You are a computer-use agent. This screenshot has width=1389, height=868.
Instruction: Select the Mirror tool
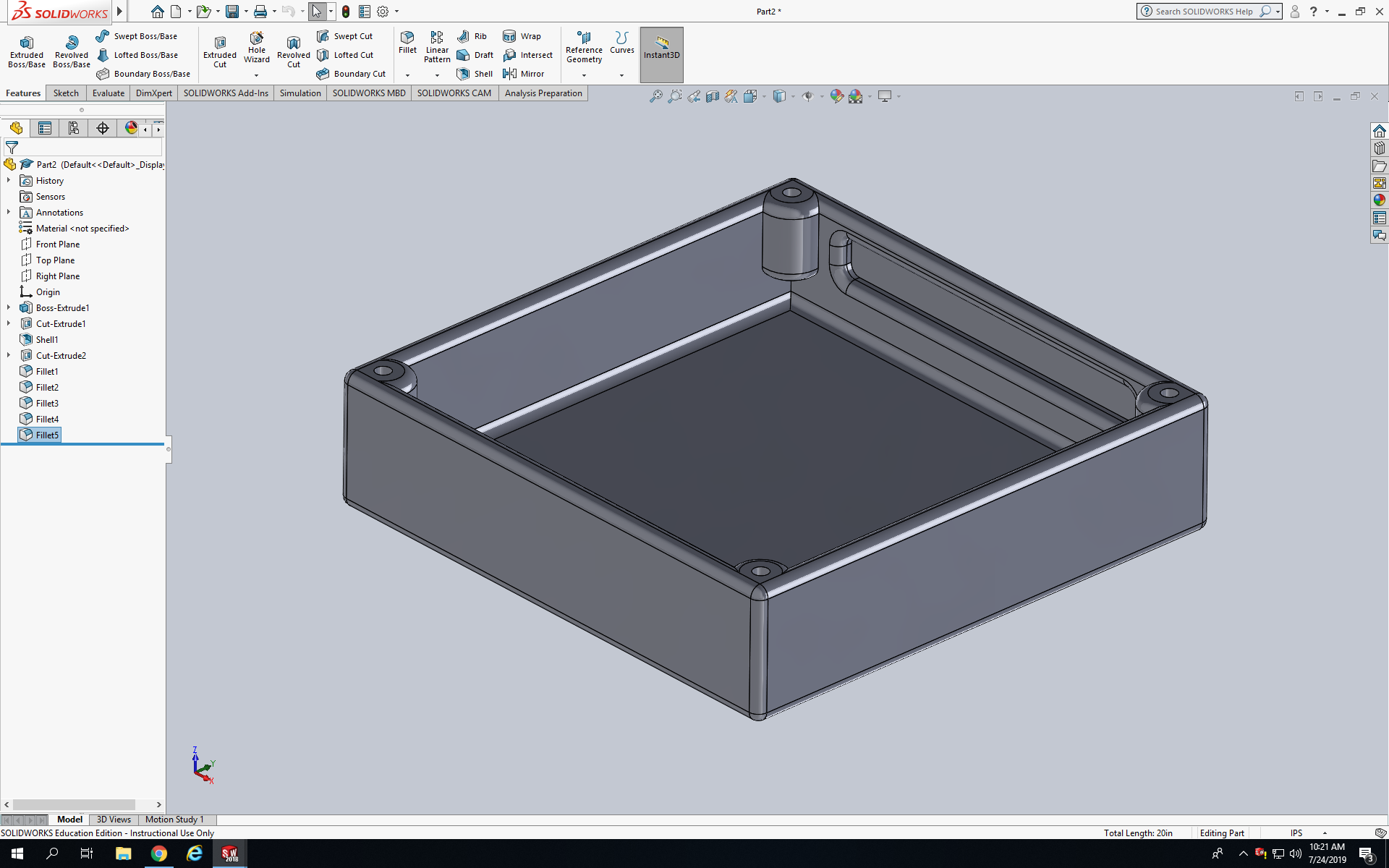pos(523,74)
